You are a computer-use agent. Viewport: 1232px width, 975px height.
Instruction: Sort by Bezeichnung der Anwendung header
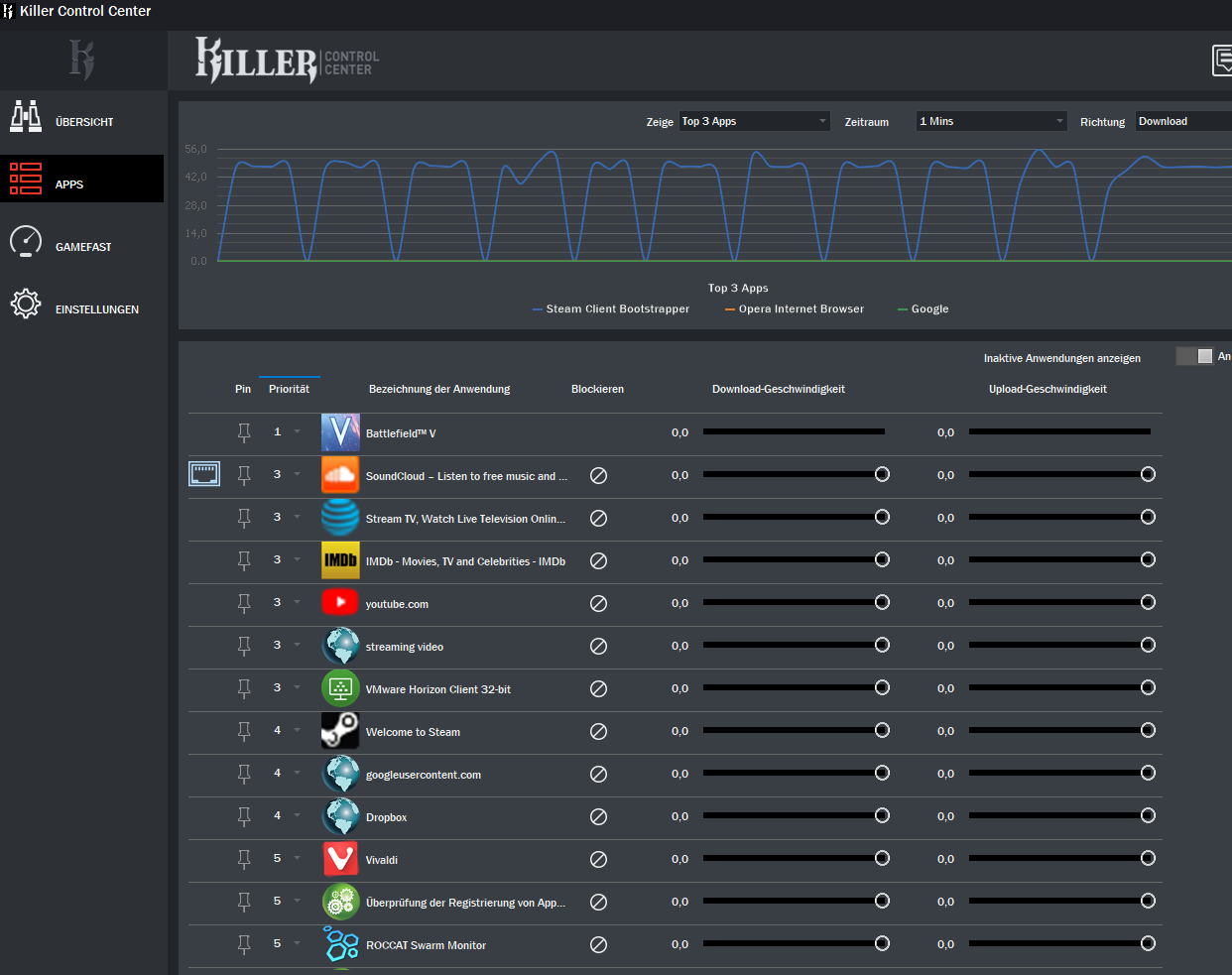coord(439,389)
